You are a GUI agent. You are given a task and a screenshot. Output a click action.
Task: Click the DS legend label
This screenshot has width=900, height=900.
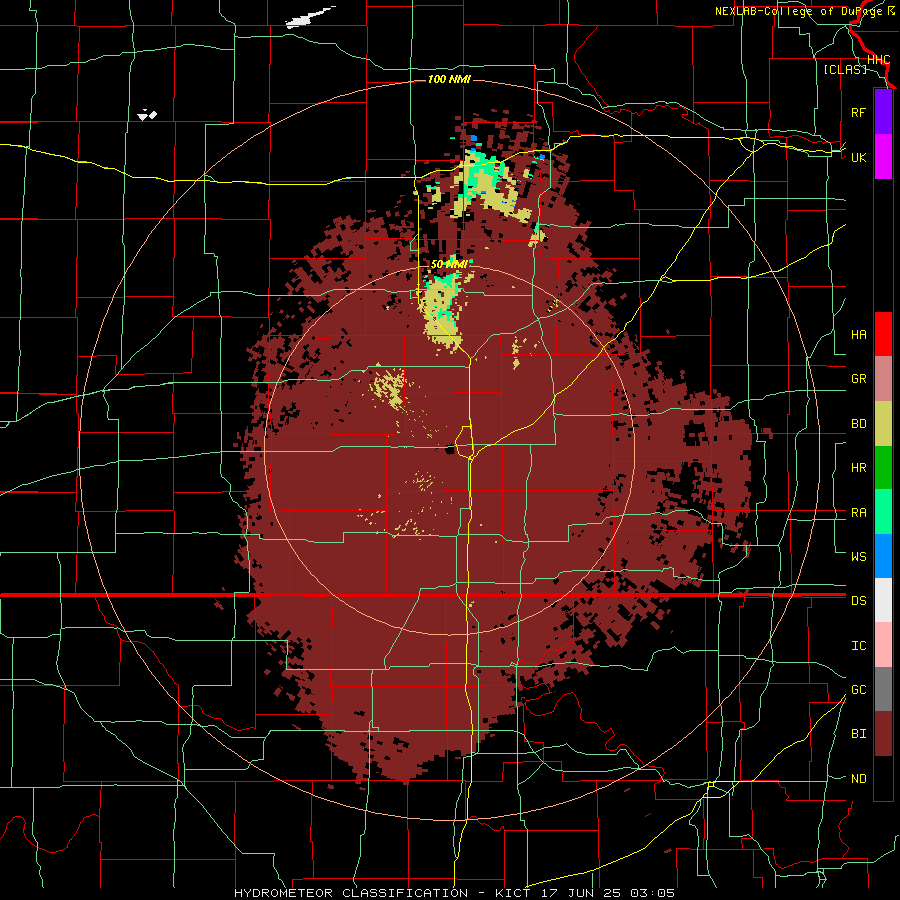858,601
